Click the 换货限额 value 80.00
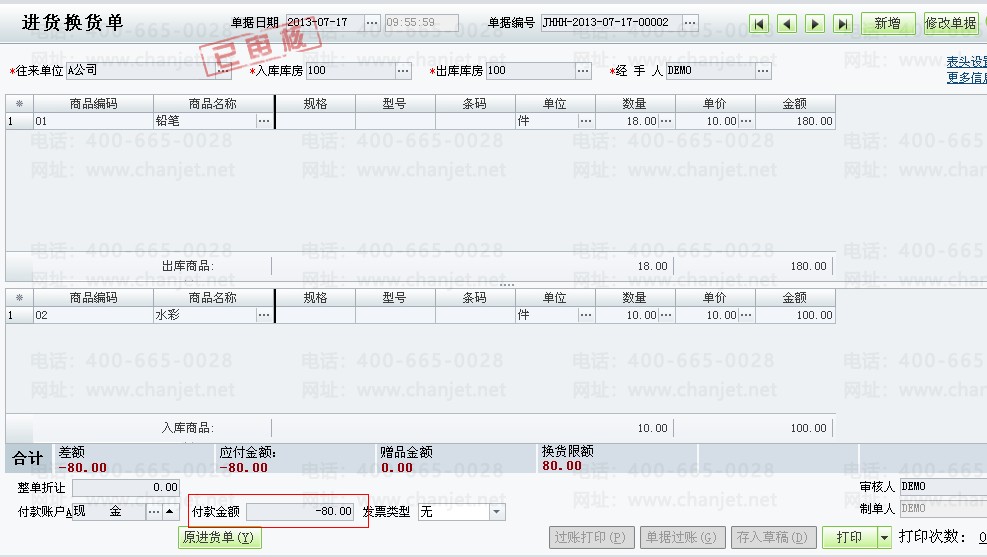The width and height of the screenshot is (987, 557). point(562,466)
